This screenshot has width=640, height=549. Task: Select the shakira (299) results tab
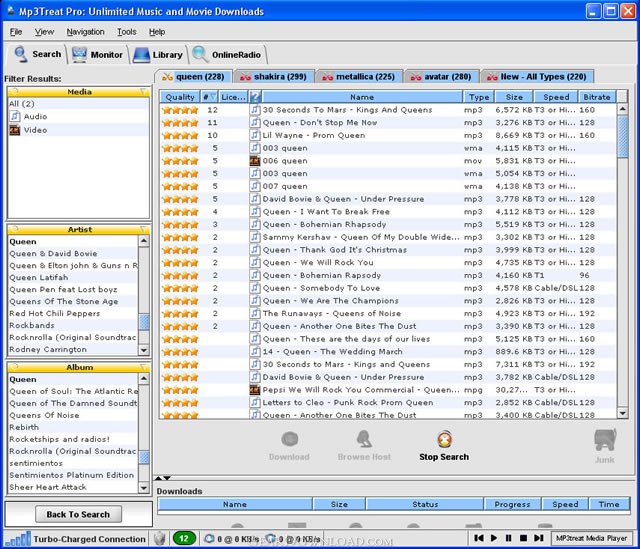click(273, 77)
